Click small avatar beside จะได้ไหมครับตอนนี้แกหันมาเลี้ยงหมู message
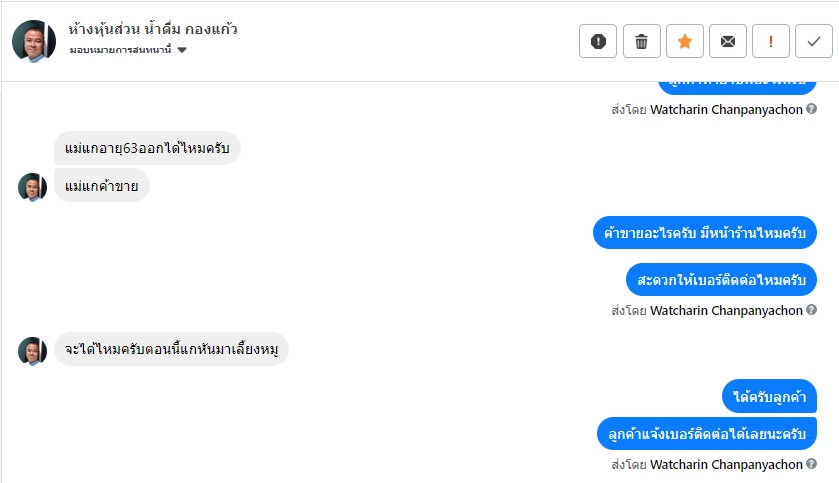839x483 pixels. (x=32, y=350)
